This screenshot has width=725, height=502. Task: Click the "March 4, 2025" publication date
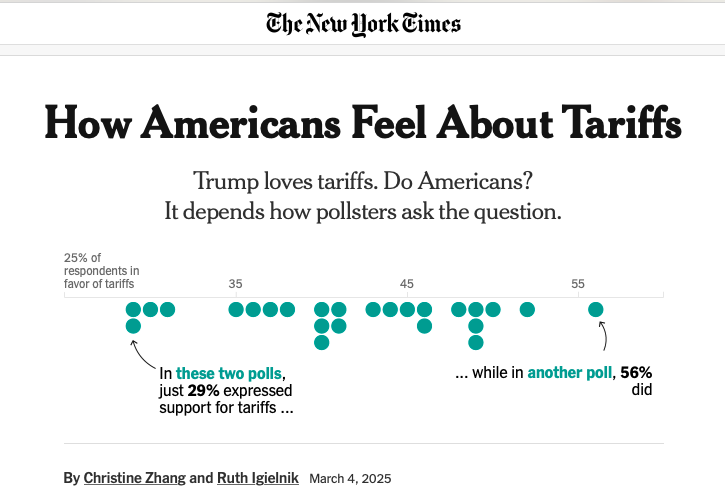(350, 478)
